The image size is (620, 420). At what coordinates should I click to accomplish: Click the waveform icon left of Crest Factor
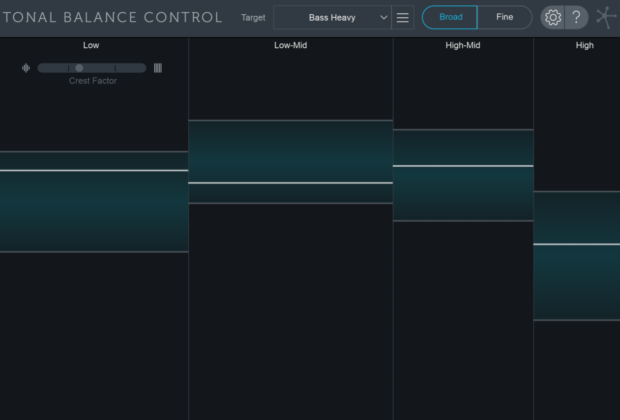point(26,68)
